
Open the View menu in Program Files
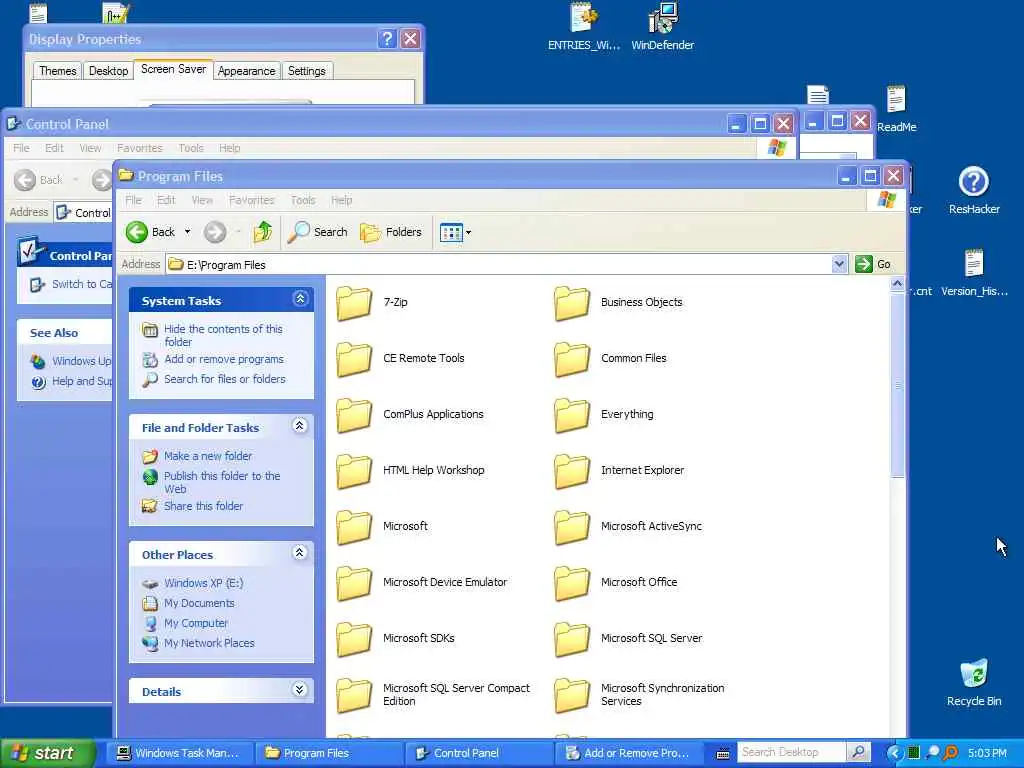pos(202,200)
